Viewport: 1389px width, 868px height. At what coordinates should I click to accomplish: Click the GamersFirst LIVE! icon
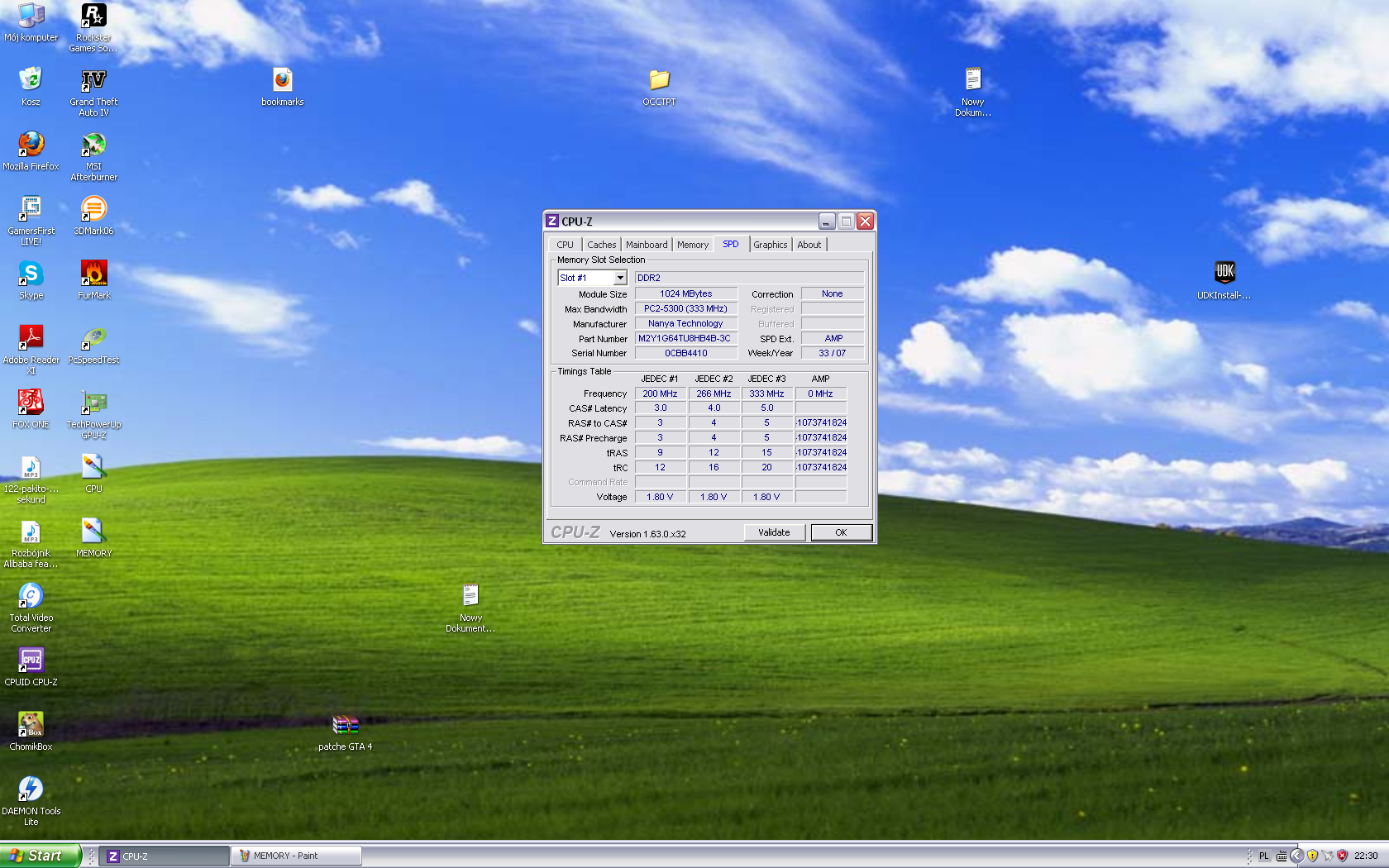tap(31, 221)
